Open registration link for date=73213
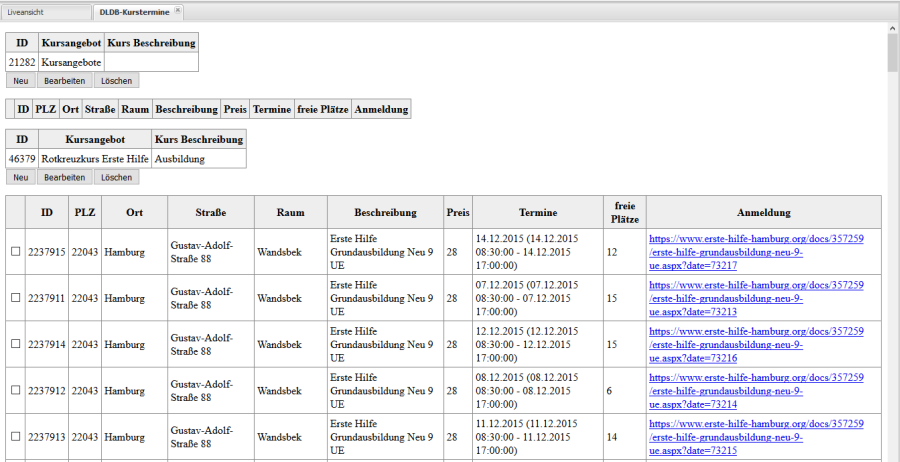Viewport: 900px width, 462px height. 755,298
